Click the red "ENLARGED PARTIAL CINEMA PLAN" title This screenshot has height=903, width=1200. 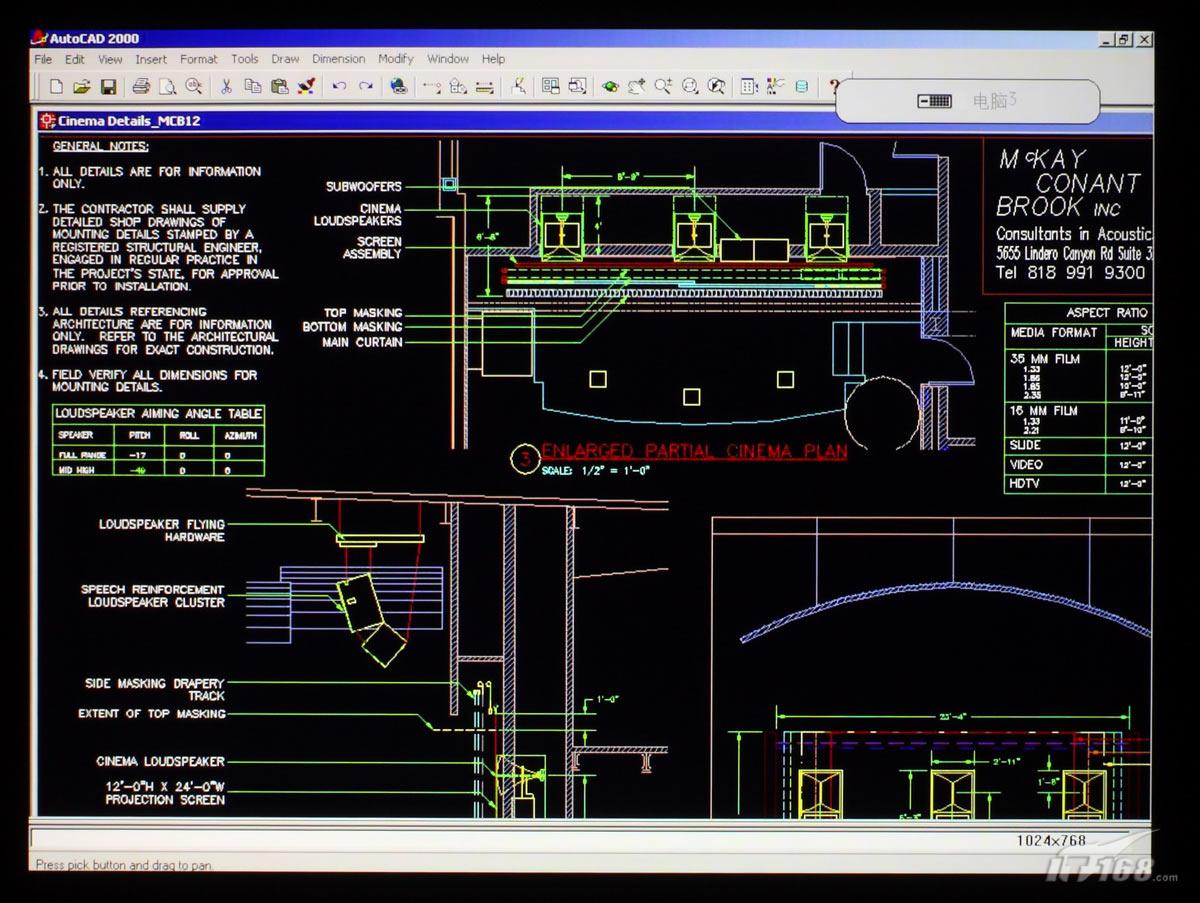pyautogui.click(x=694, y=451)
